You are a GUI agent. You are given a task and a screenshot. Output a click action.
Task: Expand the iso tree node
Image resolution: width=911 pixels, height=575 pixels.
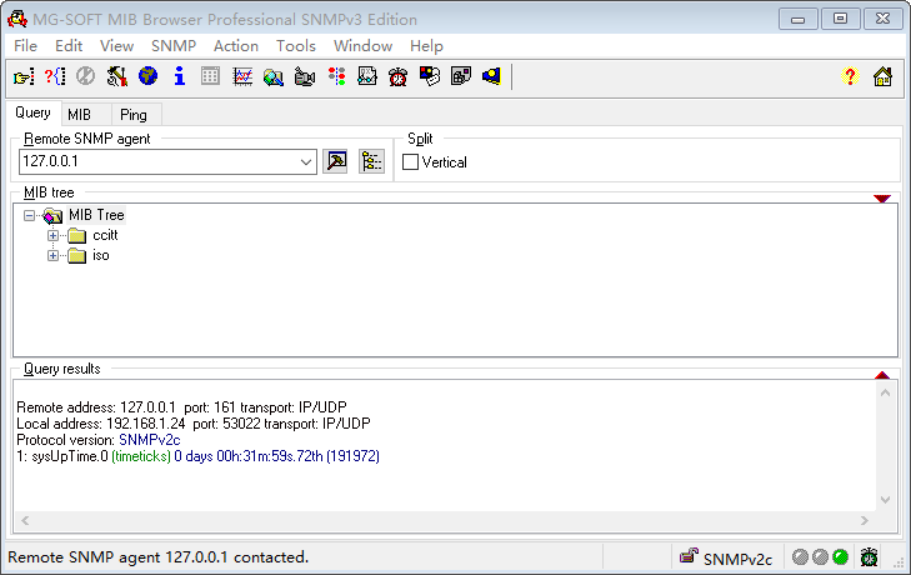[x=53, y=256]
